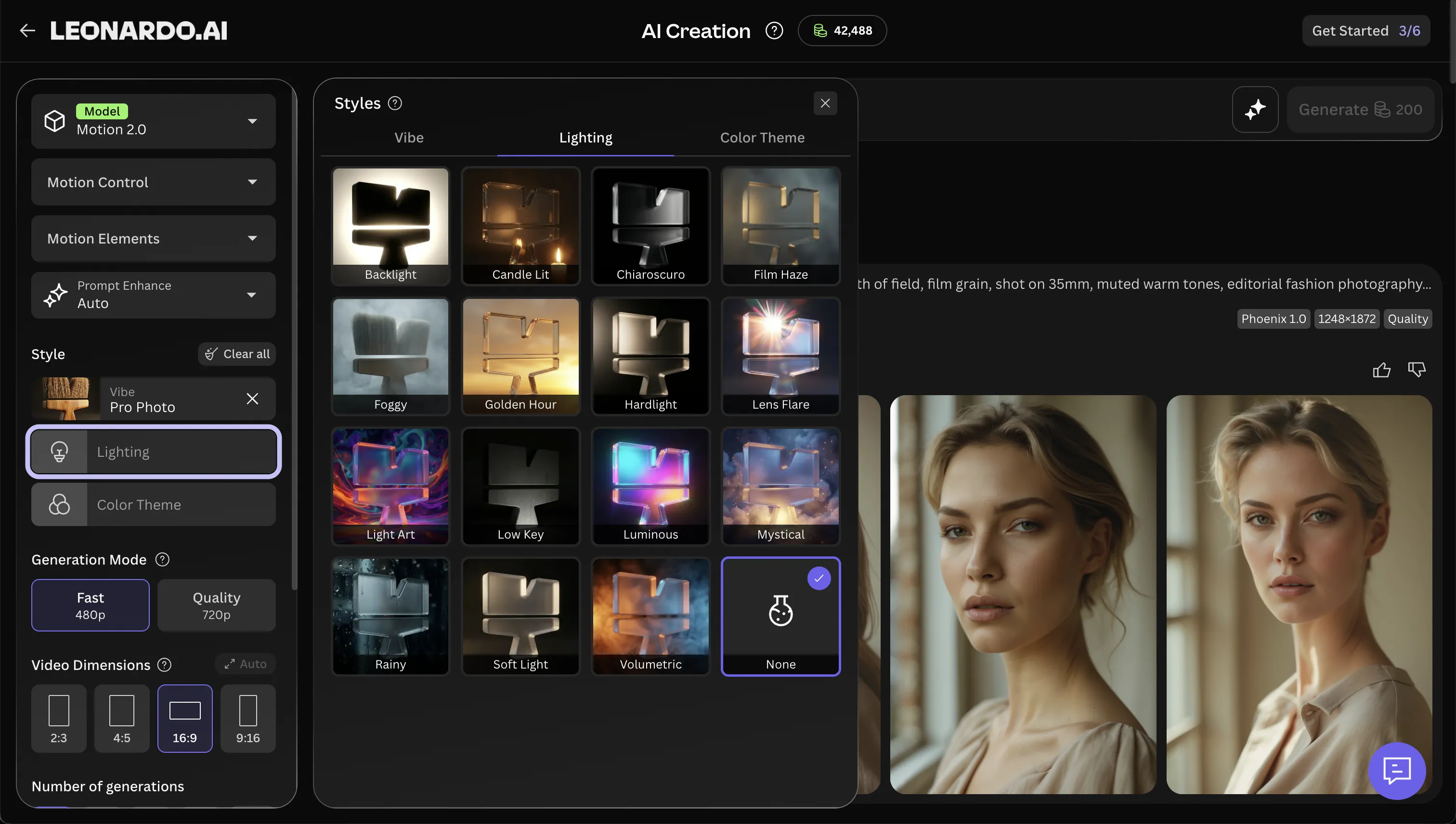Image resolution: width=1456 pixels, height=824 pixels.
Task: Click the Clear all button
Action: click(x=237, y=354)
